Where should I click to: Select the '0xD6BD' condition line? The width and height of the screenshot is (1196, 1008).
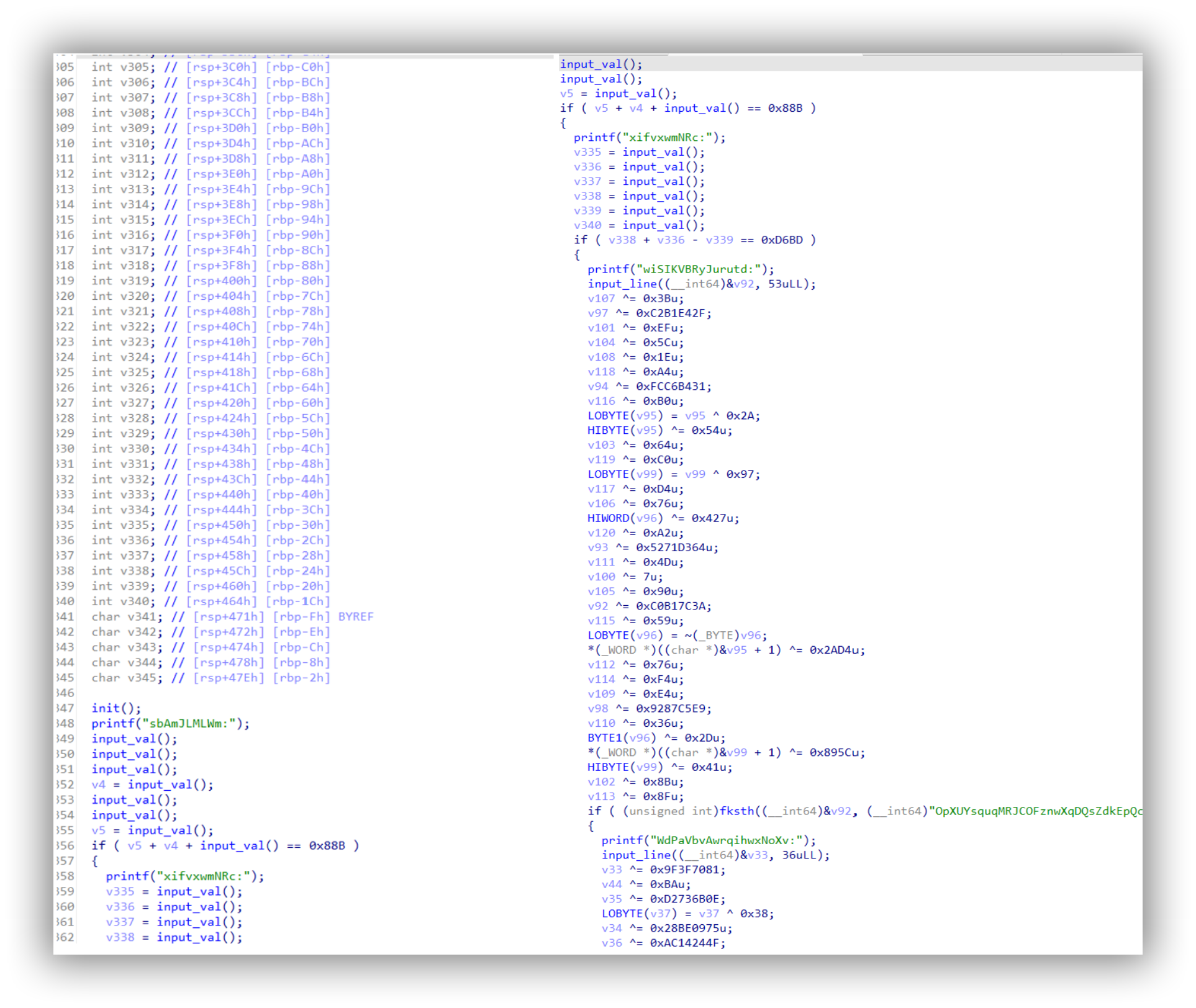pos(695,240)
